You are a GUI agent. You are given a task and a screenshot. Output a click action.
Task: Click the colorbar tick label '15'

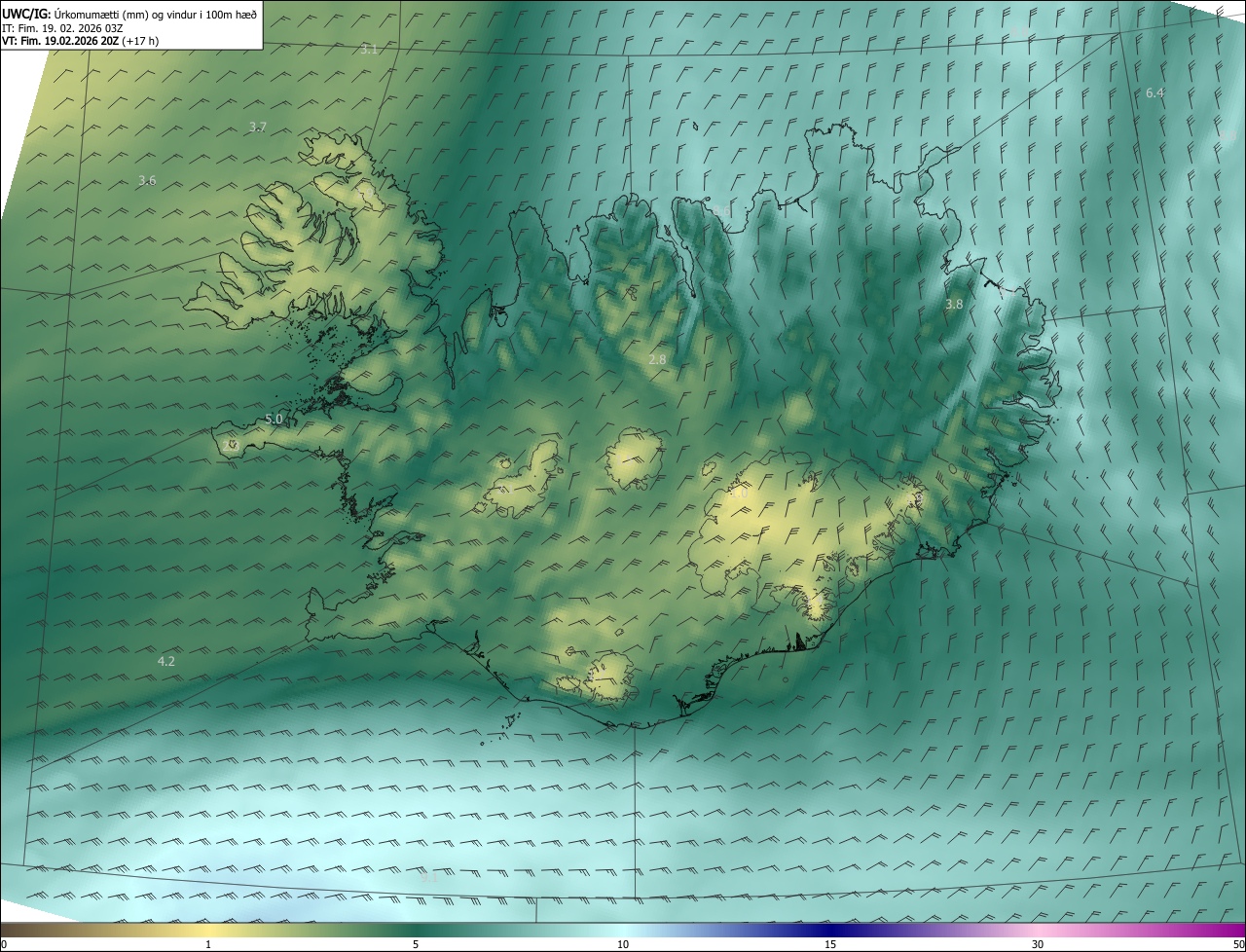[x=830, y=944]
